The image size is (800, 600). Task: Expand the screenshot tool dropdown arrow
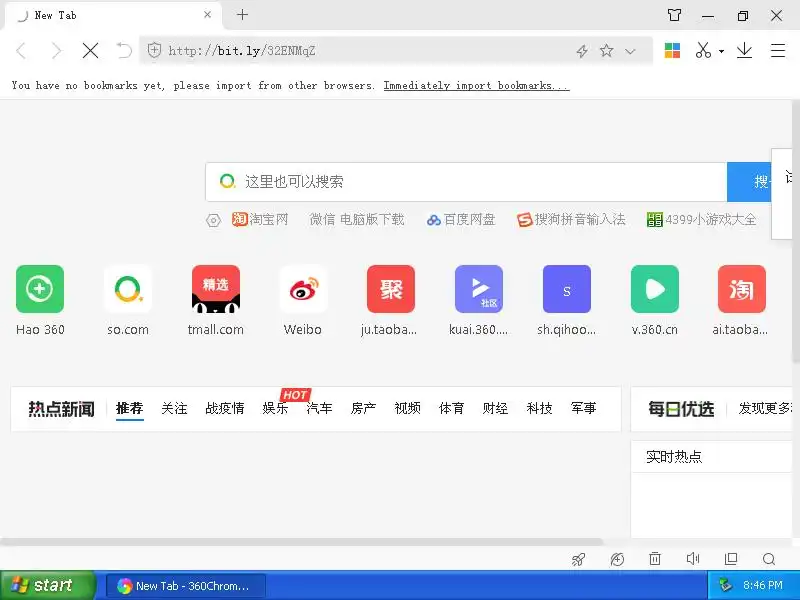coord(721,51)
